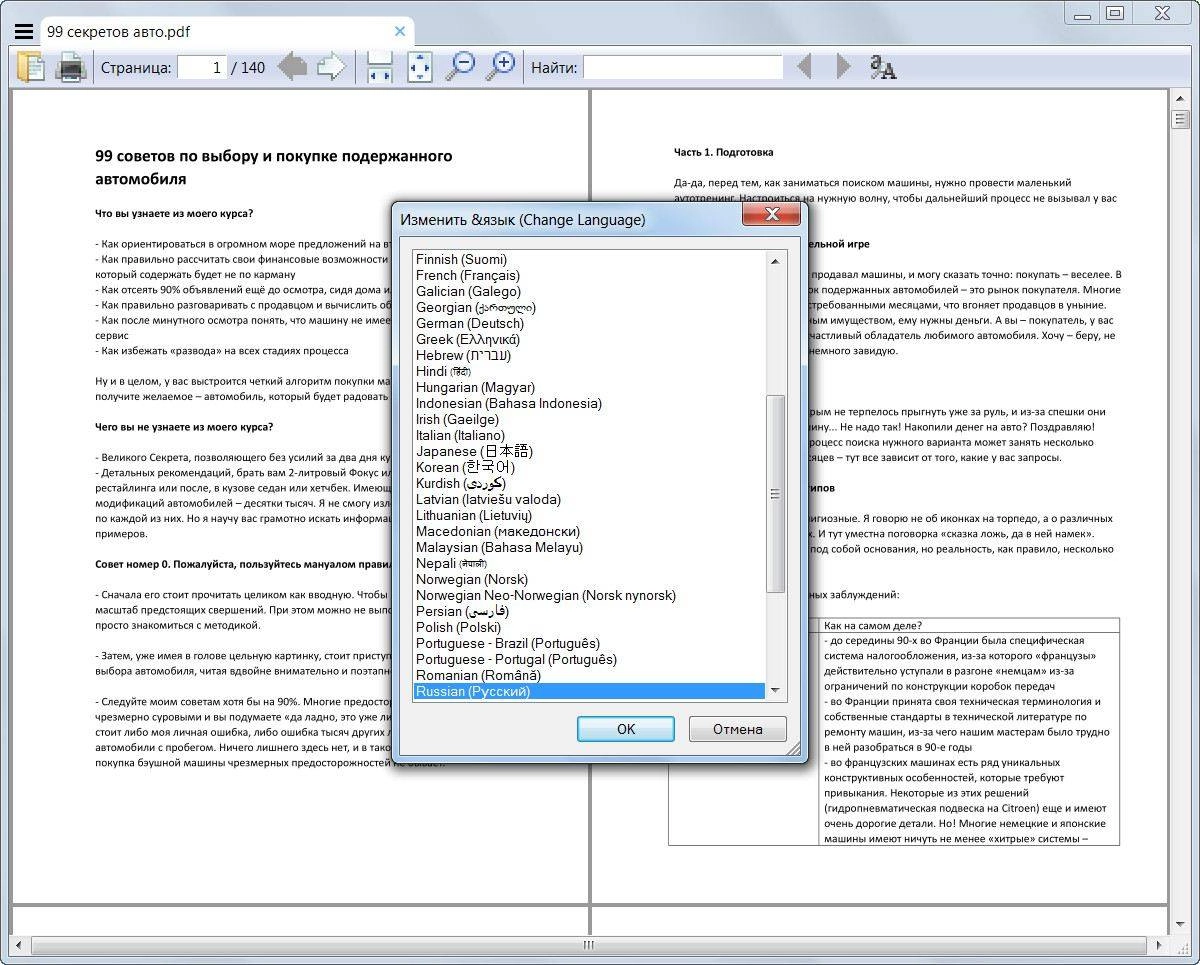Image resolution: width=1200 pixels, height=965 pixels.
Task: Select highlighted Russian (Русский) entry
Action: click(x=589, y=691)
